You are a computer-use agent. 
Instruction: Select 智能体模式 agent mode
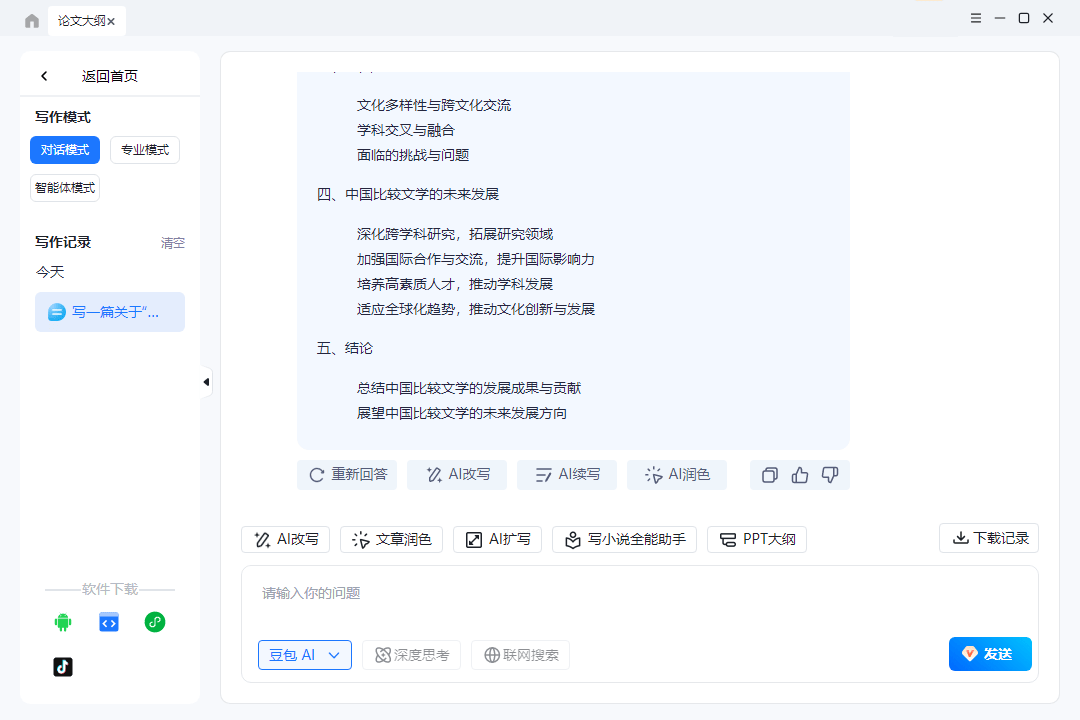coord(65,188)
